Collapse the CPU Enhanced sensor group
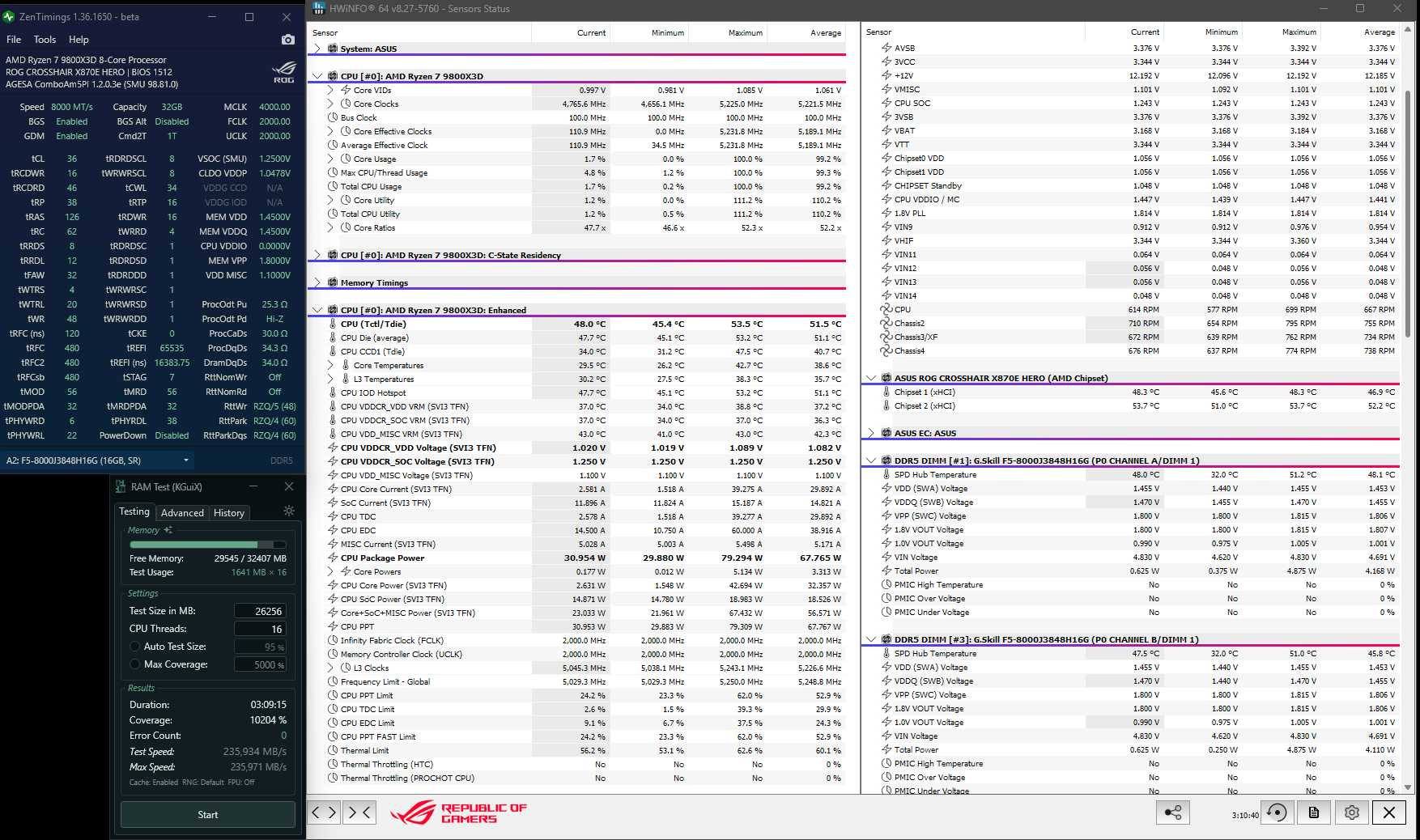Image resolution: width=1420 pixels, height=840 pixels. (x=317, y=310)
